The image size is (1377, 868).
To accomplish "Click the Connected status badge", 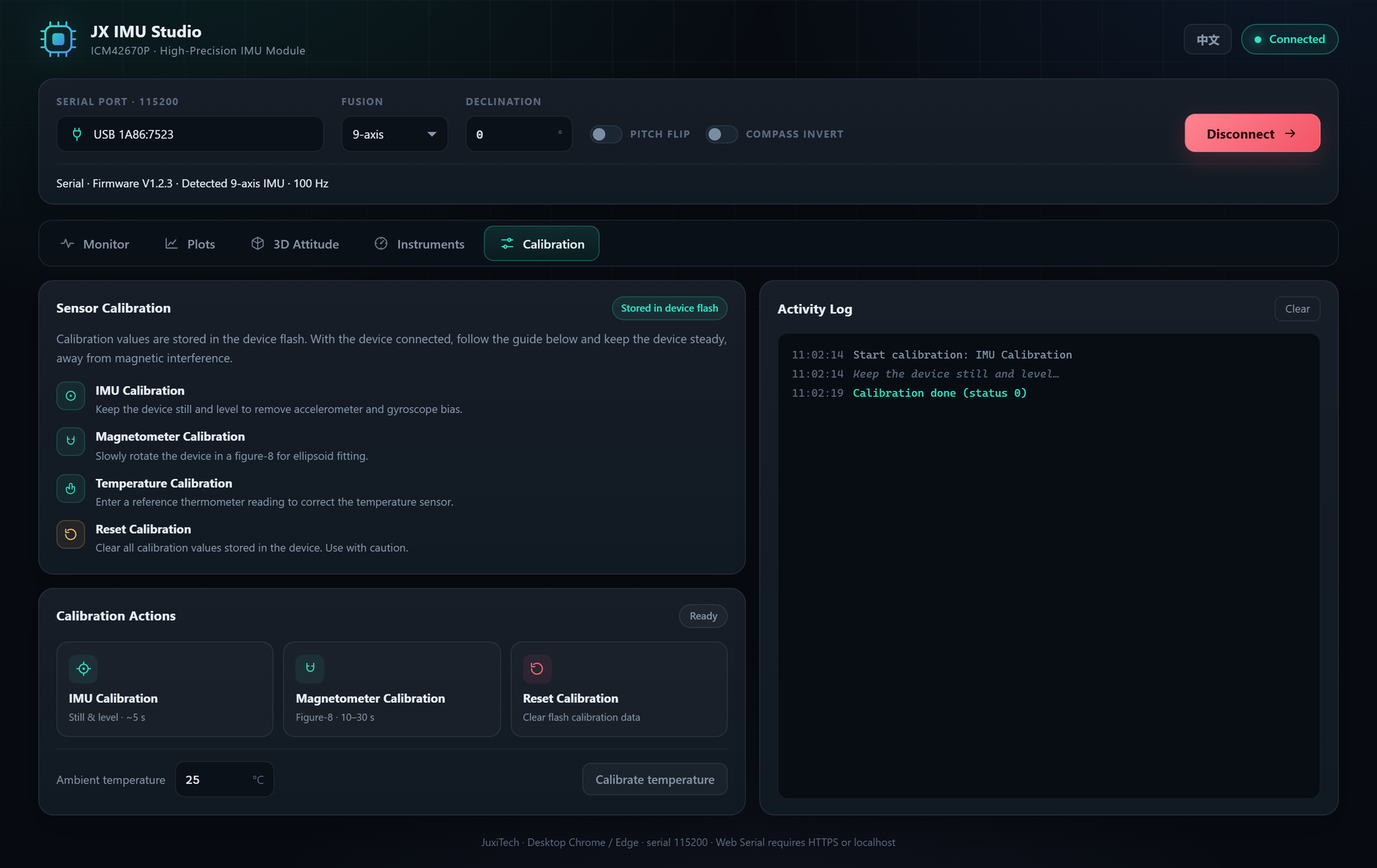I will click(1290, 39).
